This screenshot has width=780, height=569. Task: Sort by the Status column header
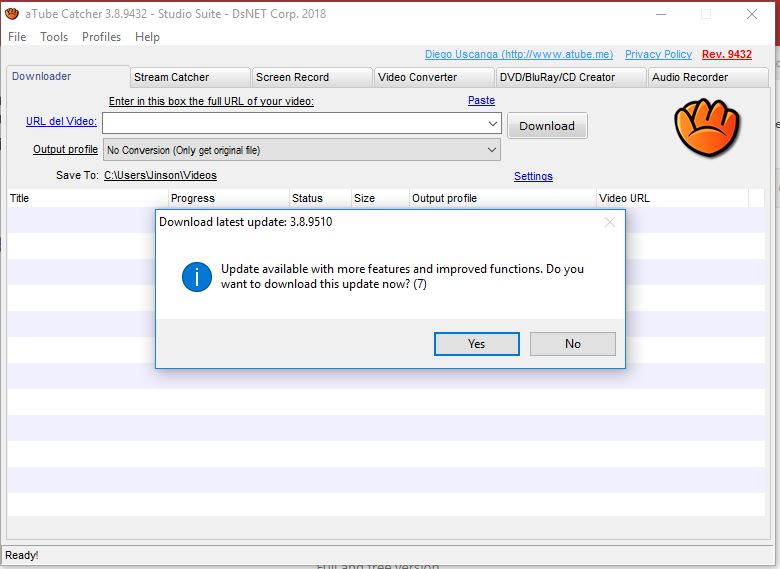(320, 198)
